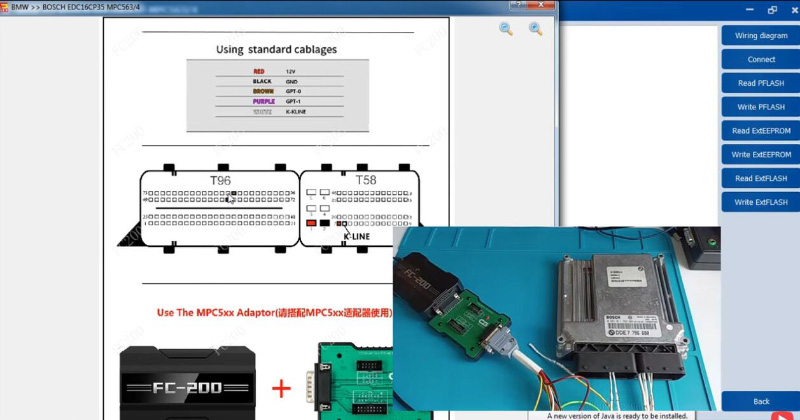Click the ECU bench photo overlay

pos(557,318)
